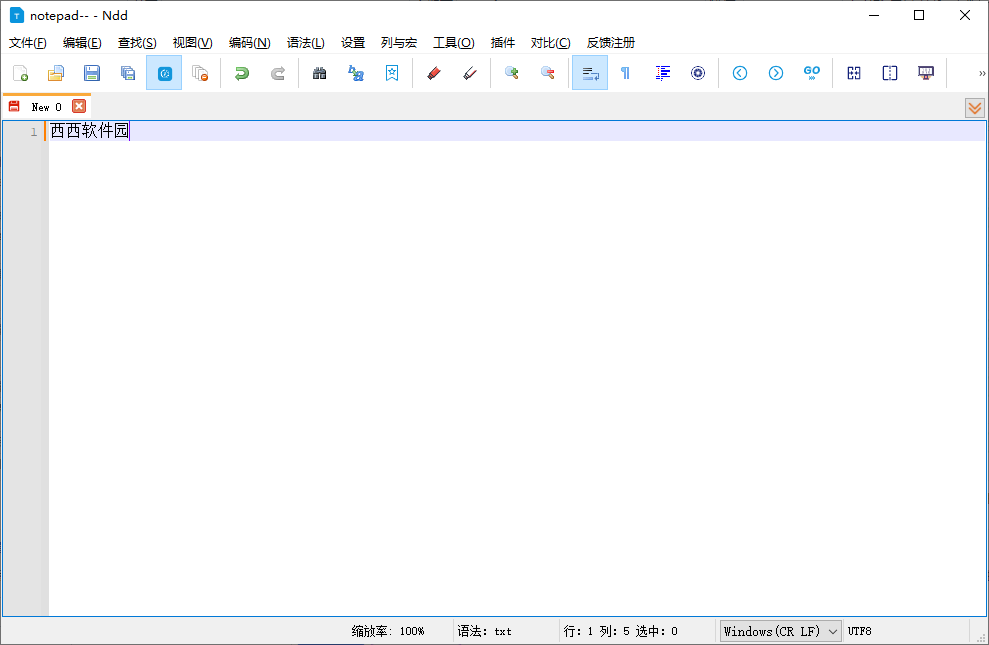Click the row and column status
Image resolution: width=989 pixels, height=645 pixels.
[x=621, y=631]
